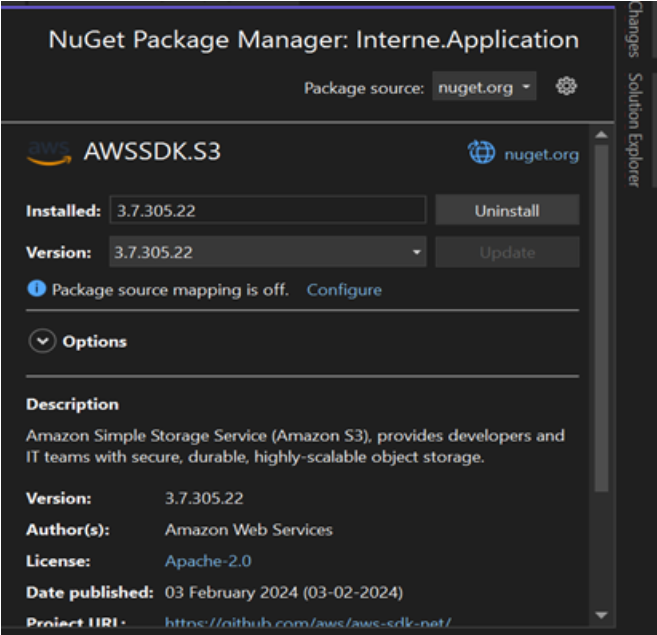Expand the Options section chevron
This screenshot has width=657, height=635.
pyautogui.click(x=42, y=341)
